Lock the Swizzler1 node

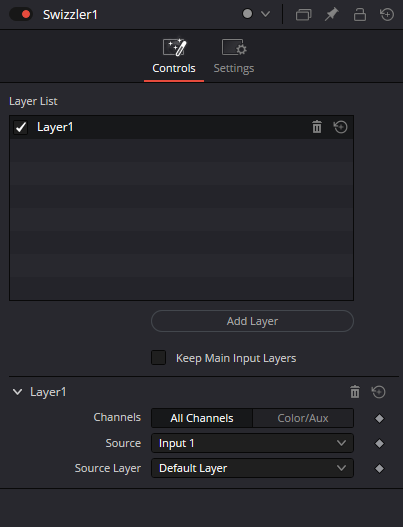(360, 14)
